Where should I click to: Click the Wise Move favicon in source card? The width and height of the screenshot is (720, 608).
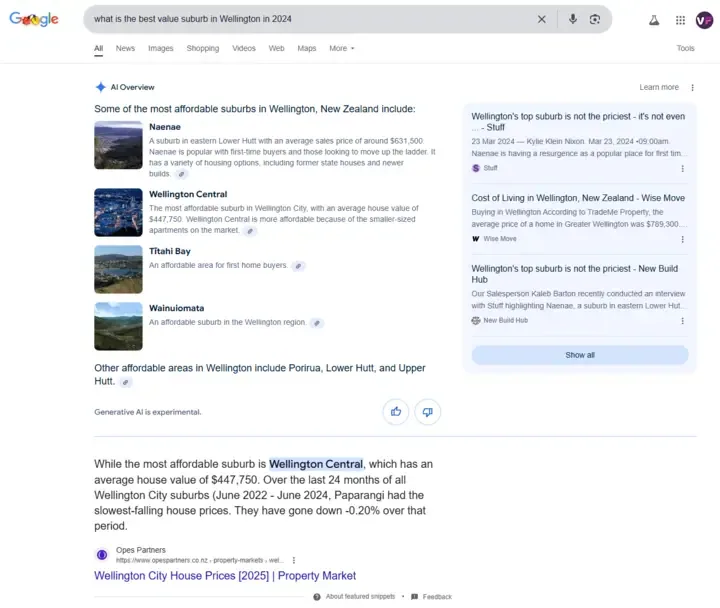point(476,239)
